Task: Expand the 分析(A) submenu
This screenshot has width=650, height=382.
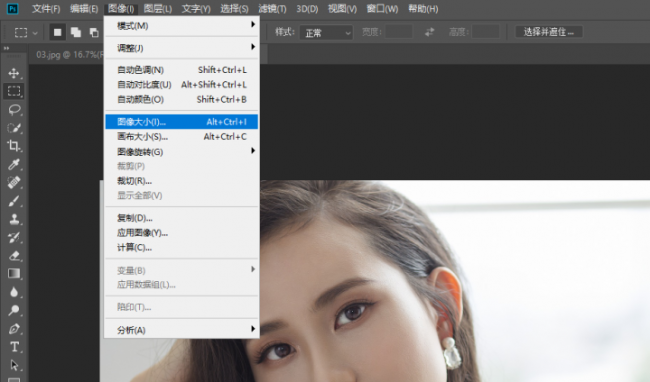Action: tap(182, 330)
